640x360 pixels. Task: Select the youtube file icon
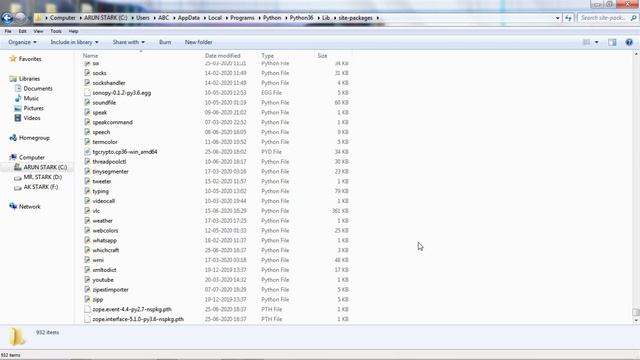(x=87, y=280)
